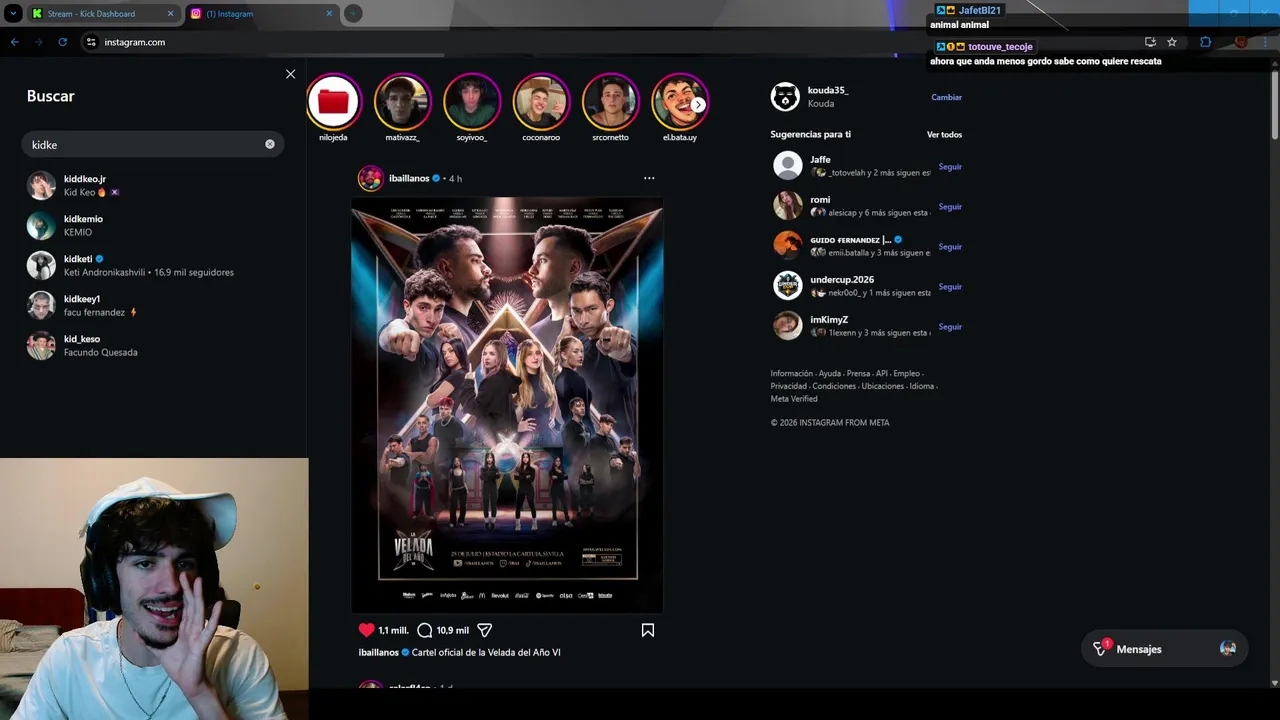
Task: Open Ver todos suggestions link
Action: pos(944,134)
